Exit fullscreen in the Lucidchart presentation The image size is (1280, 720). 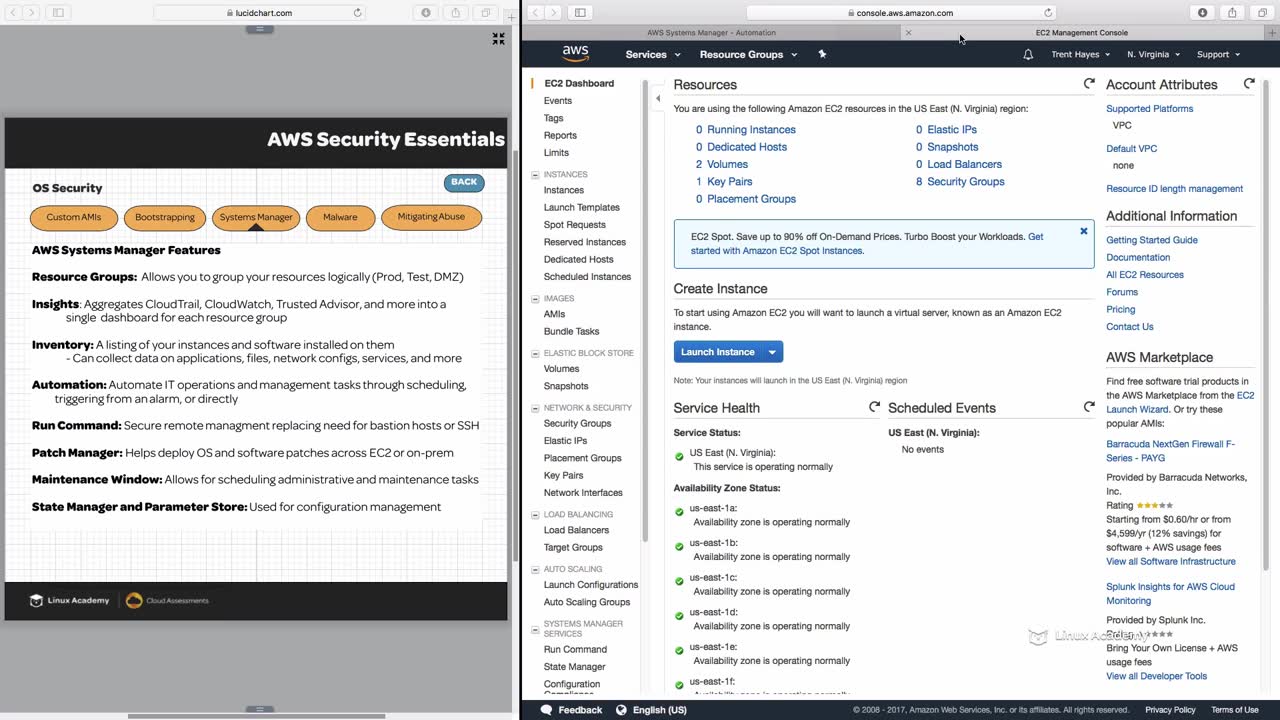pyautogui.click(x=498, y=39)
